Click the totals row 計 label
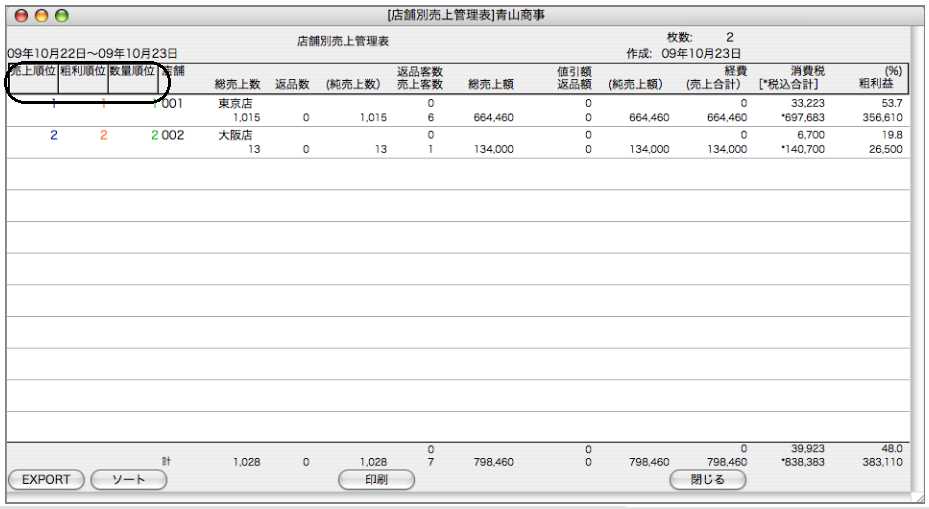Screen dimensions: 929x509 coord(166,462)
